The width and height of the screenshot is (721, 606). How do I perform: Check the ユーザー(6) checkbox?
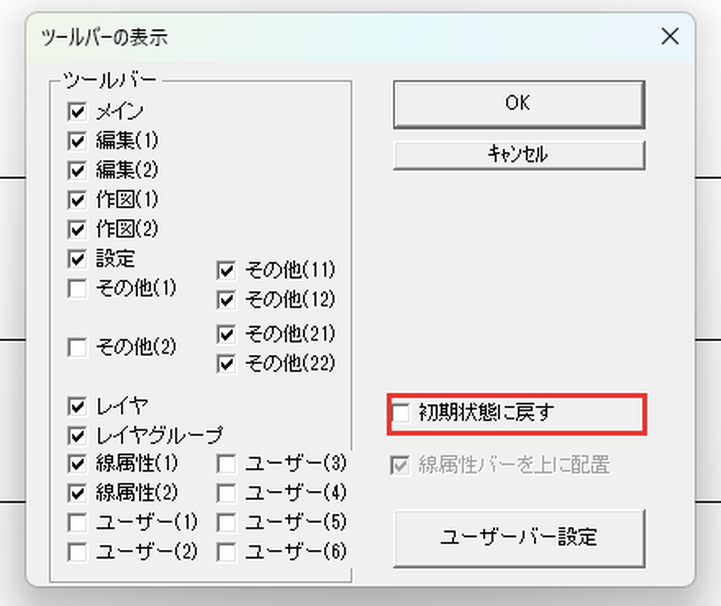tap(226, 552)
